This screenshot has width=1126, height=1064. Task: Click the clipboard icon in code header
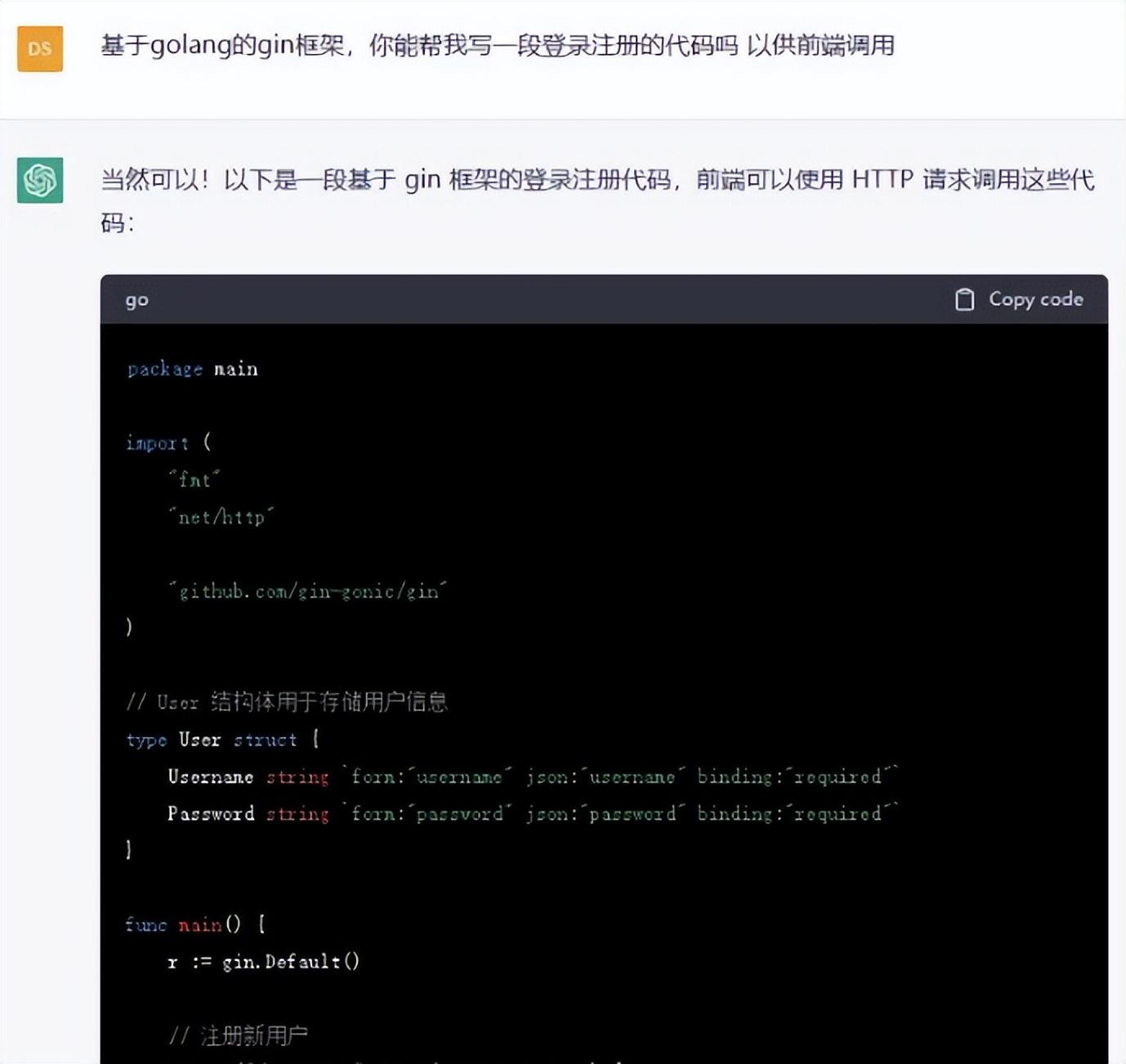964,300
